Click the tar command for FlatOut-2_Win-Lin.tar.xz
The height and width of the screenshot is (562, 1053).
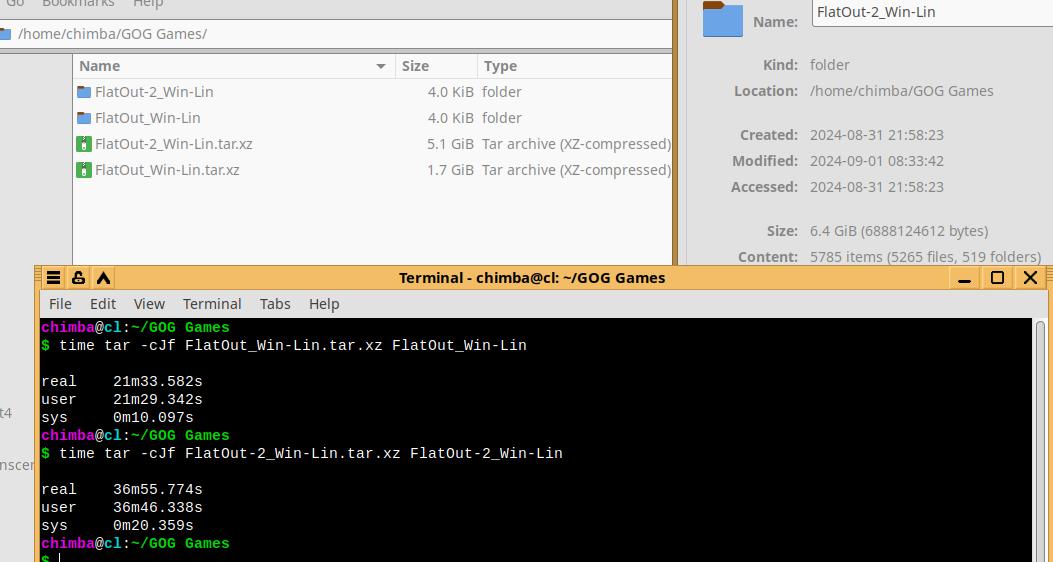coord(311,454)
